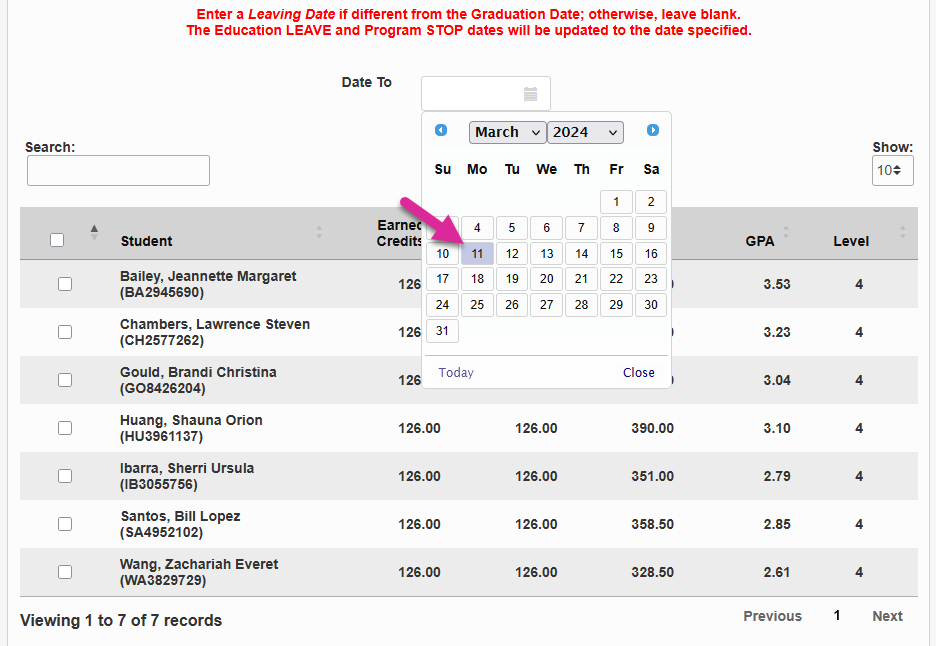Sort using the checkbox column arrows
This screenshot has width=936, height=646.
(94, 232)
